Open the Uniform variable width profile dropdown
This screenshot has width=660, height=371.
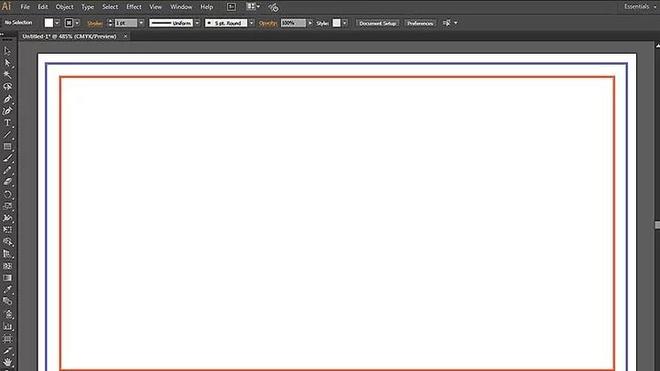click(197, 23)
